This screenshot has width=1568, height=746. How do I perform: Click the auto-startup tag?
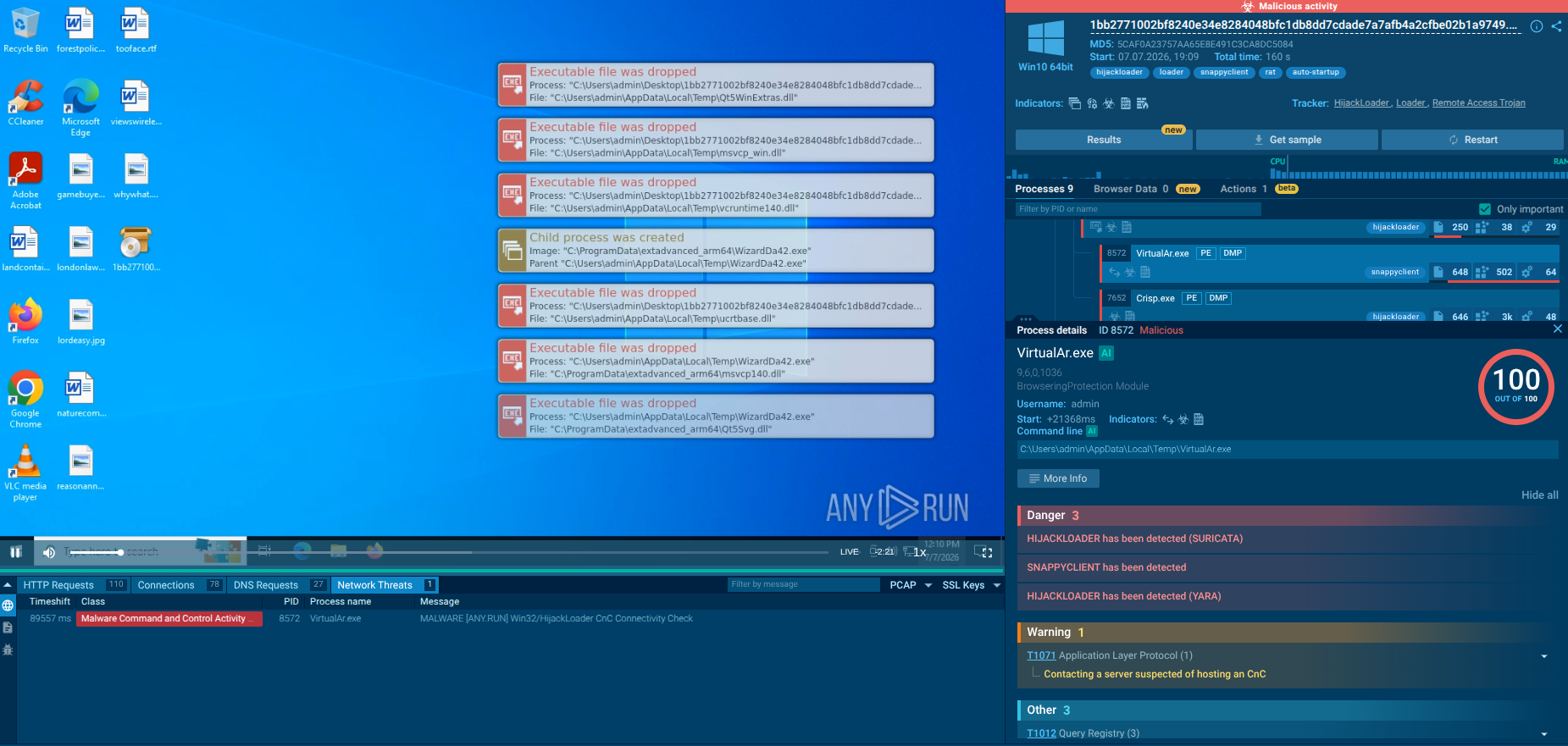[x=1316, y=73]
